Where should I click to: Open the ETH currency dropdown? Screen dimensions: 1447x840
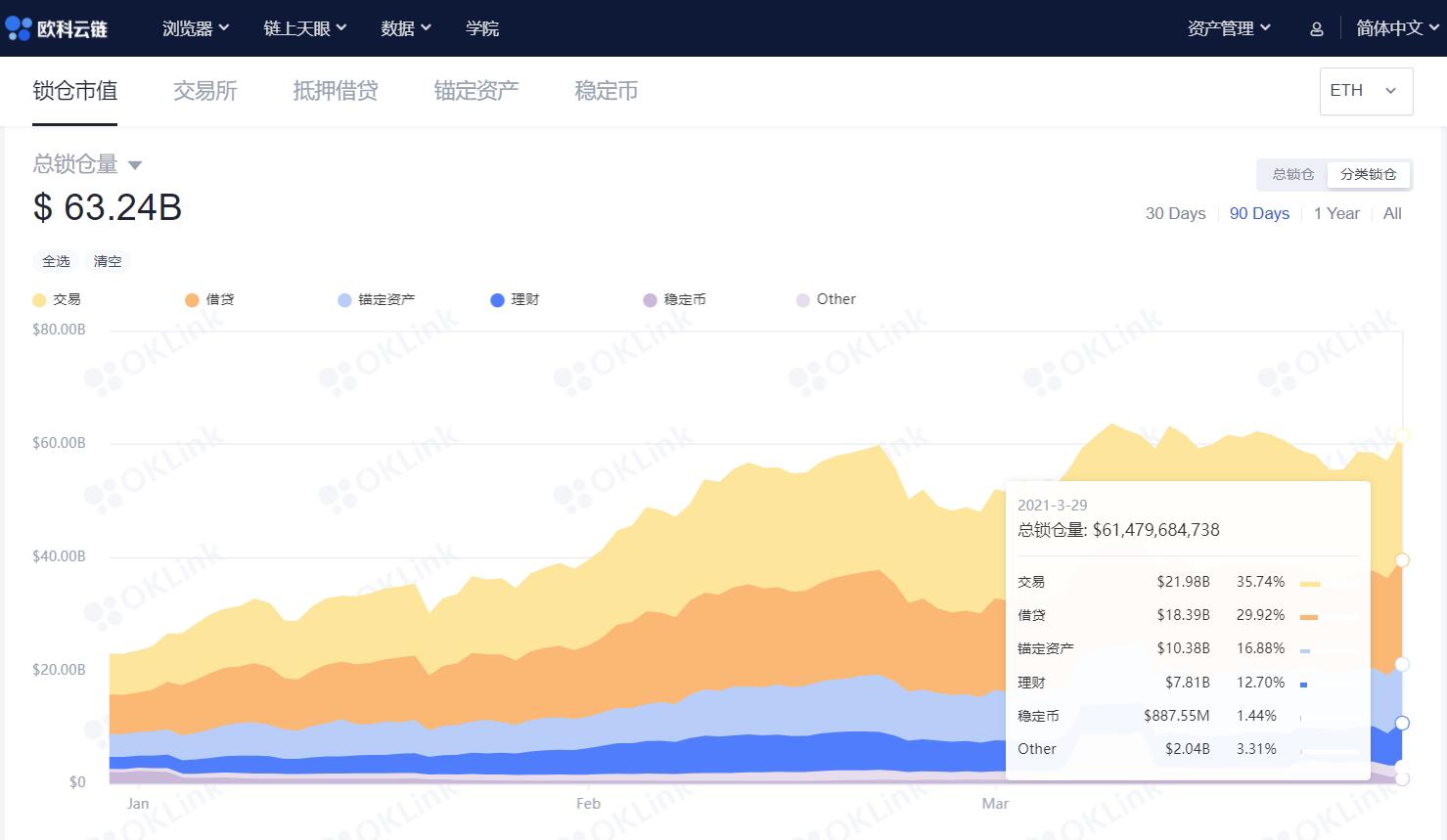pyautogui.click(x=1365, y=90)
